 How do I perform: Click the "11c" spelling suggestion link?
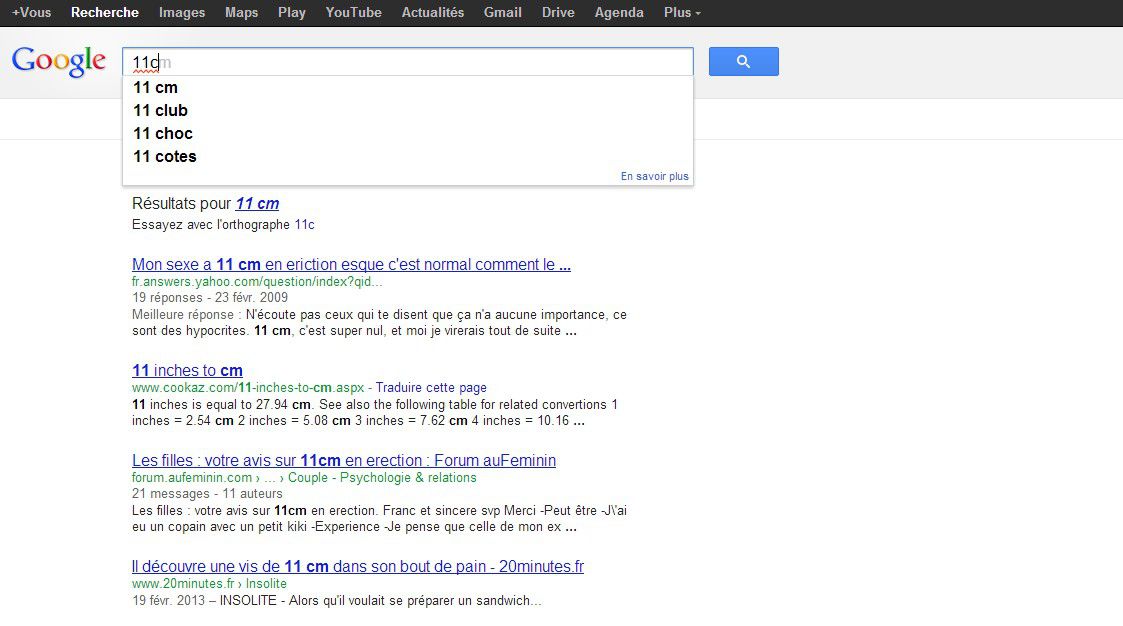(x=304, y=225)
